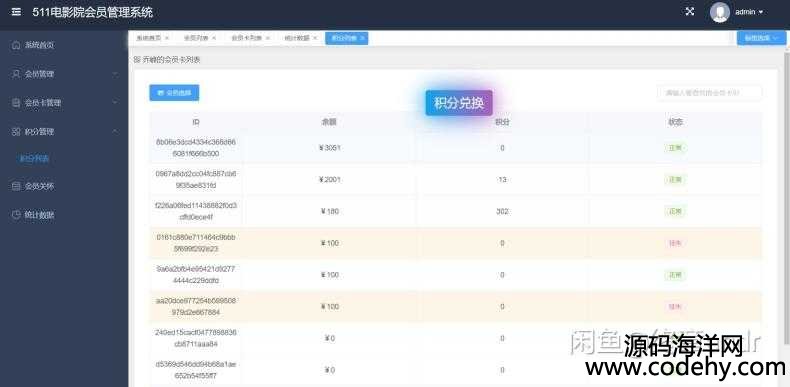Open the blue tab options dropdown
This screenshot has height=387, width=790.
761,38
